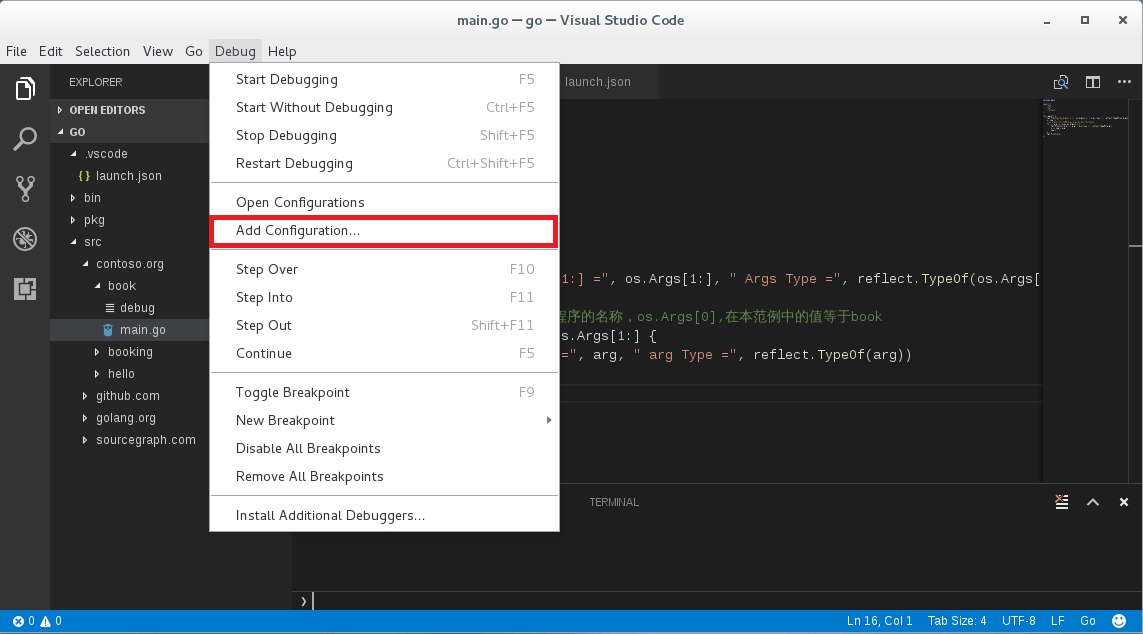Choose Open Configurations
The height and width of the screenshot is (634, 1143).
click(384, 203)
